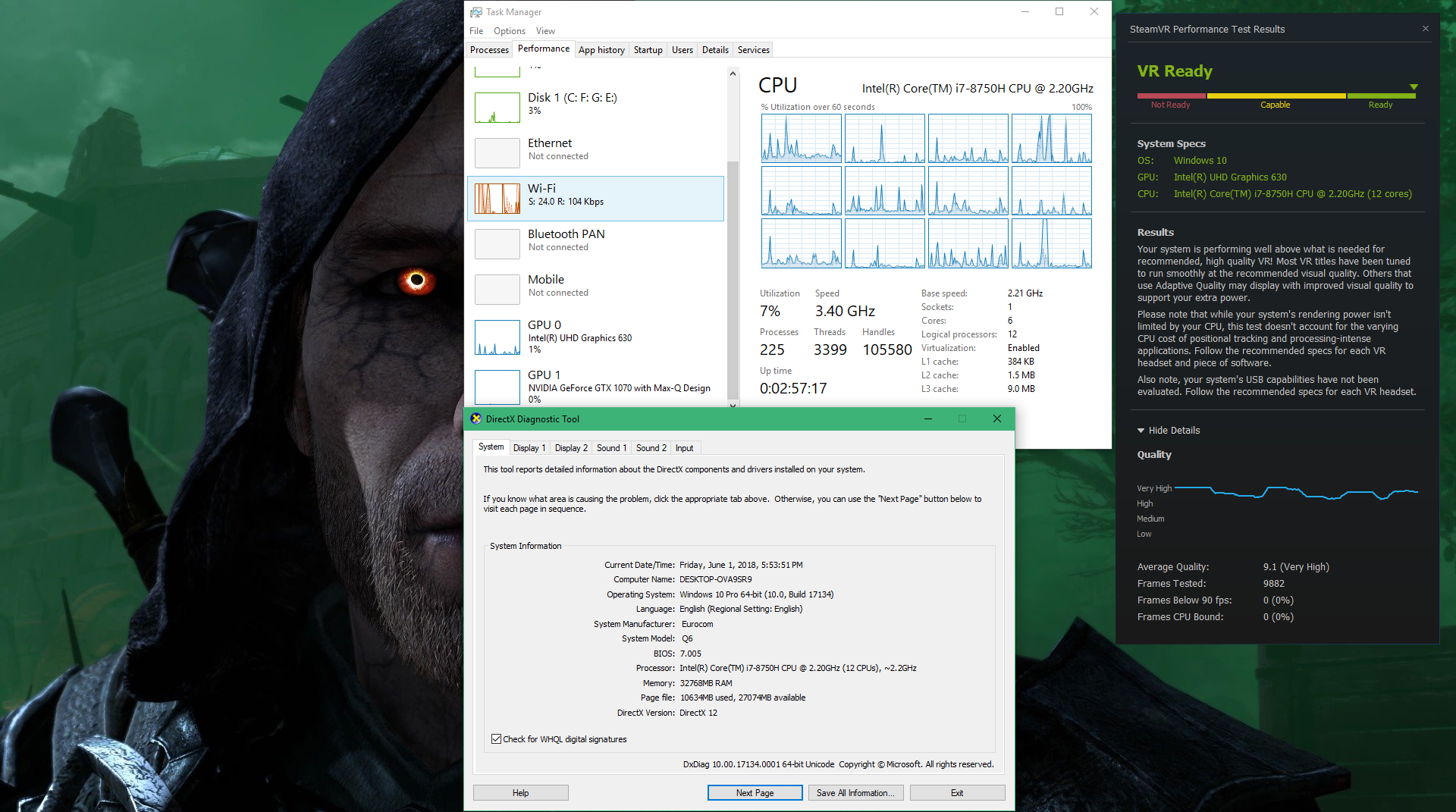Viewport: 1456px width, 812px height.
Task: Select the System tab in DxDiag
Action: [491, 447]
